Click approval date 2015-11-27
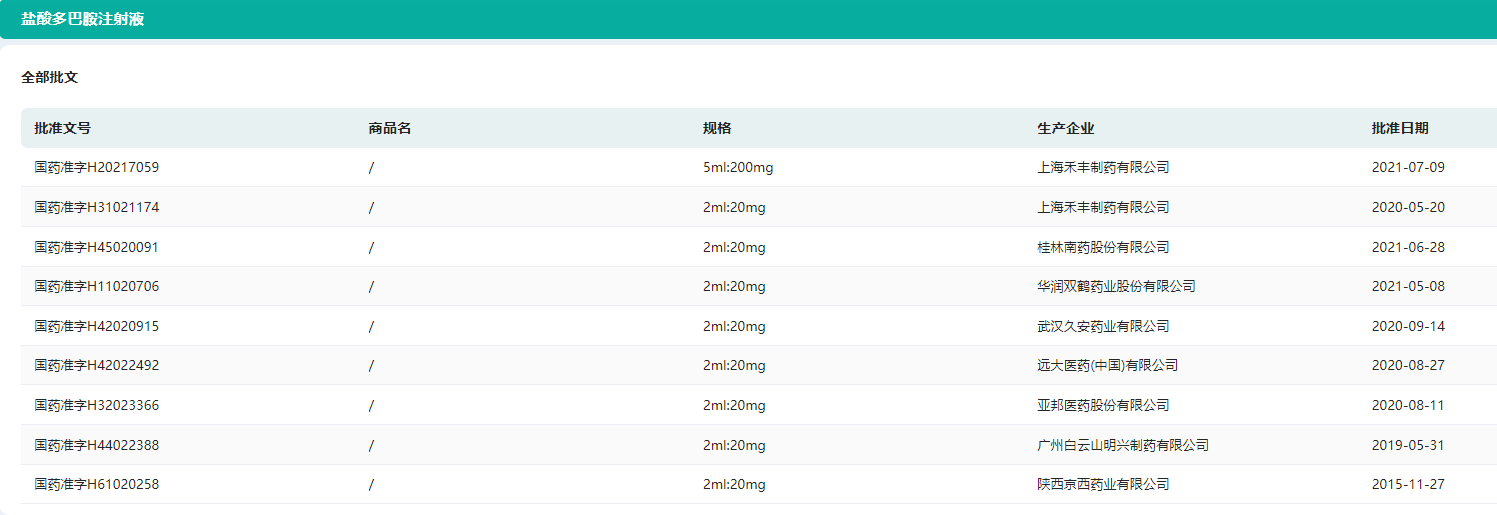 (1408, 484)
